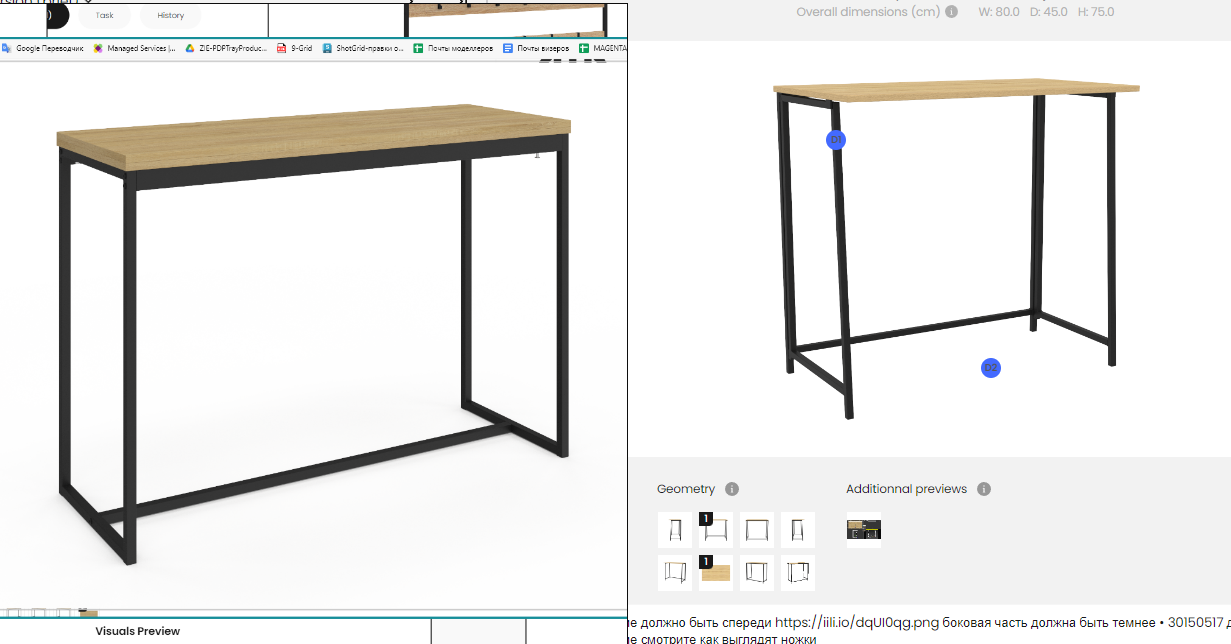Open ZIE-PDPTrayProduc... Drive bookmark
The image size is (1231, 644).
(227, 48)
